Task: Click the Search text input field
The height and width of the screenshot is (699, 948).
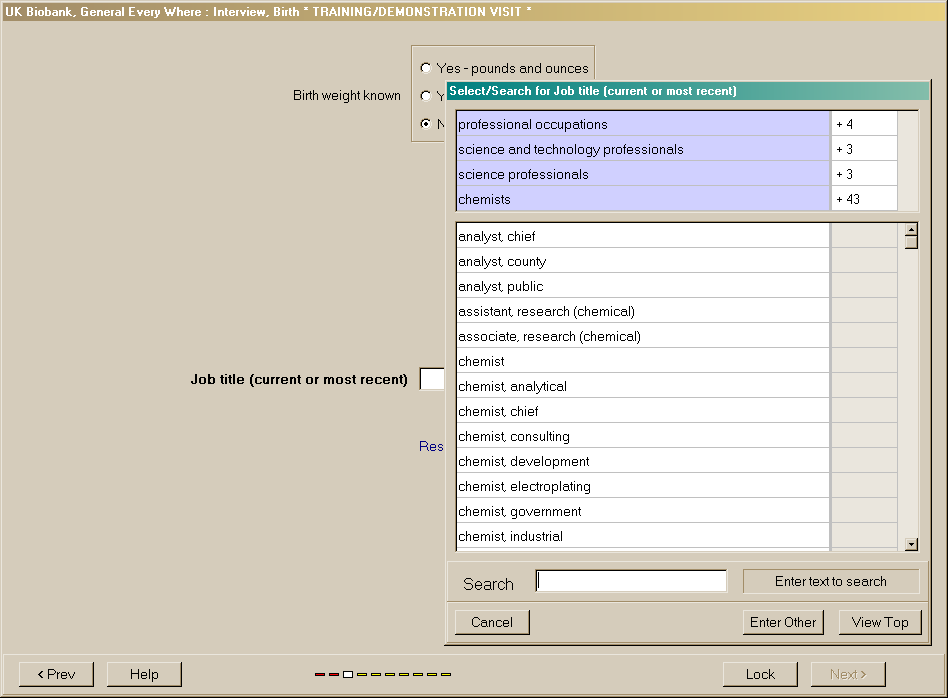Action: (631, 582)
